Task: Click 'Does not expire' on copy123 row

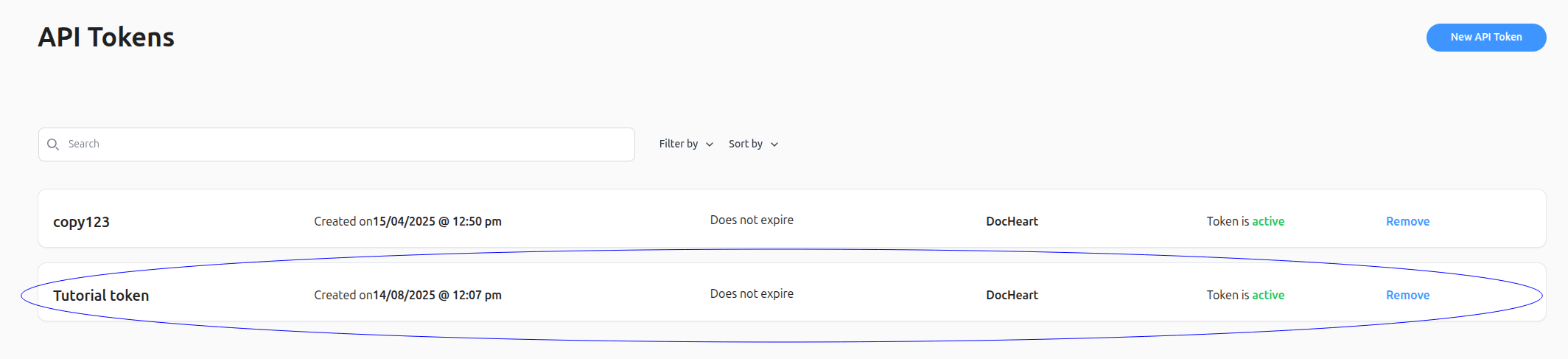Action: (x=752, y=220)
